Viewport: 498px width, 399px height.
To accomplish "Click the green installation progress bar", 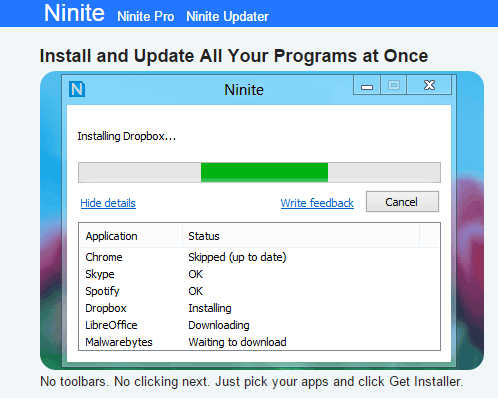I will (259, 172).
